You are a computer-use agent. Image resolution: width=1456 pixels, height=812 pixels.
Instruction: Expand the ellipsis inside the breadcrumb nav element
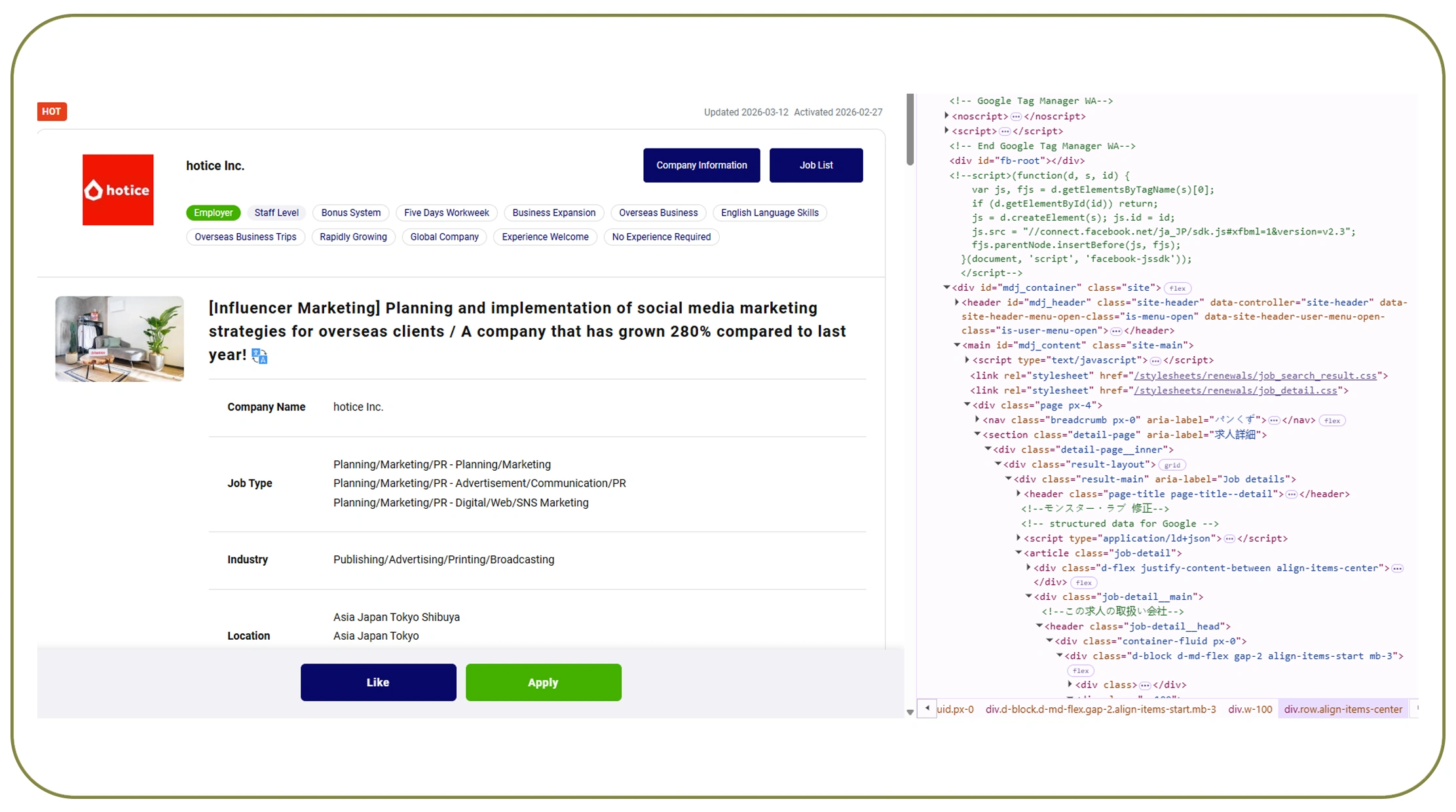(1274, 420)
